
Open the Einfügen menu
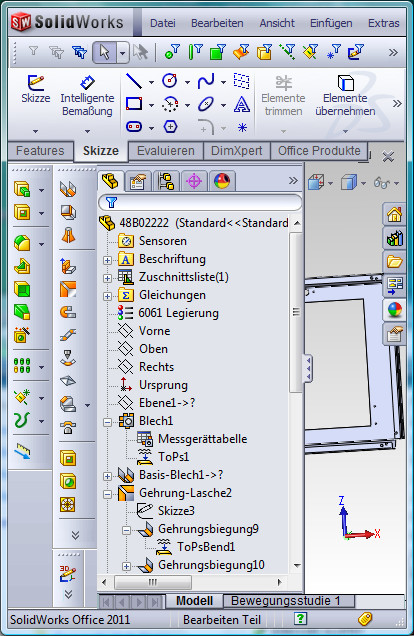point(331,23)
